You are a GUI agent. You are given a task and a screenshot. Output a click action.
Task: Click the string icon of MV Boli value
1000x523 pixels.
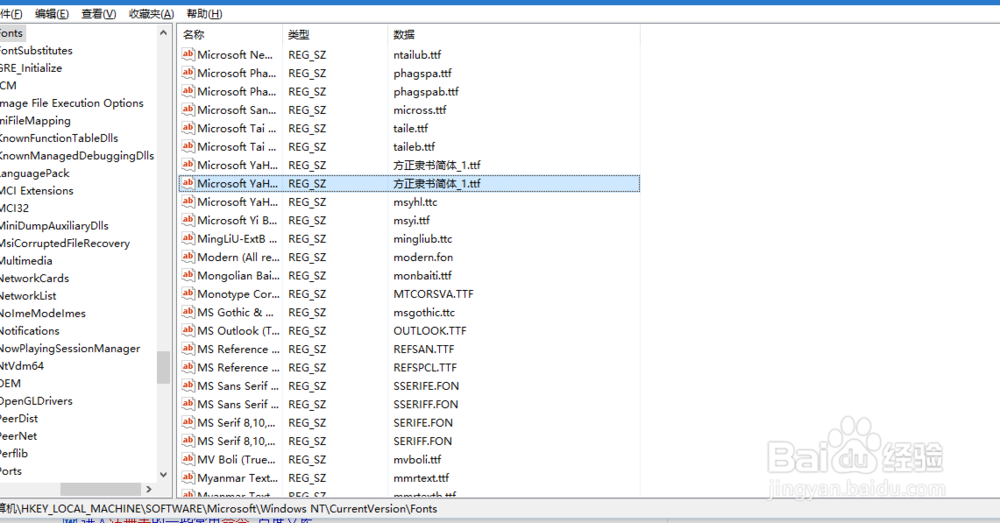(x=188, y=459)
